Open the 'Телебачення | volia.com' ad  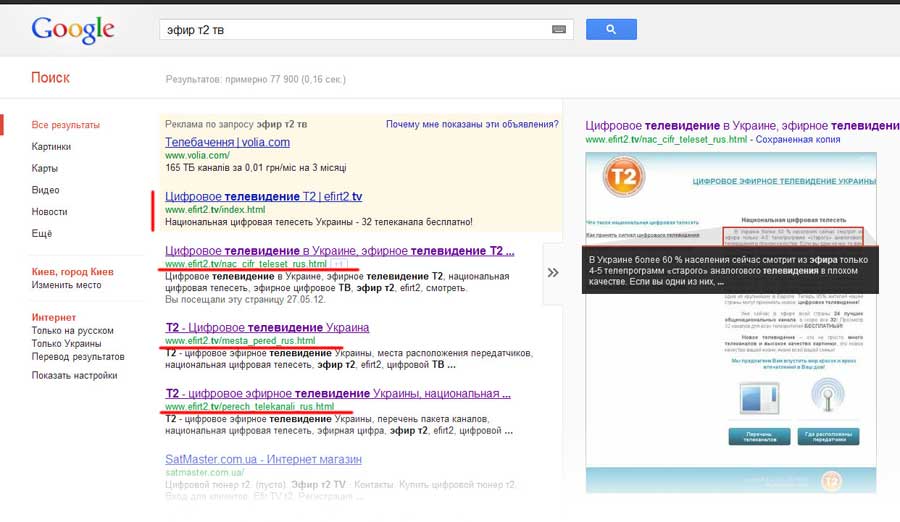tap(227, 142)
